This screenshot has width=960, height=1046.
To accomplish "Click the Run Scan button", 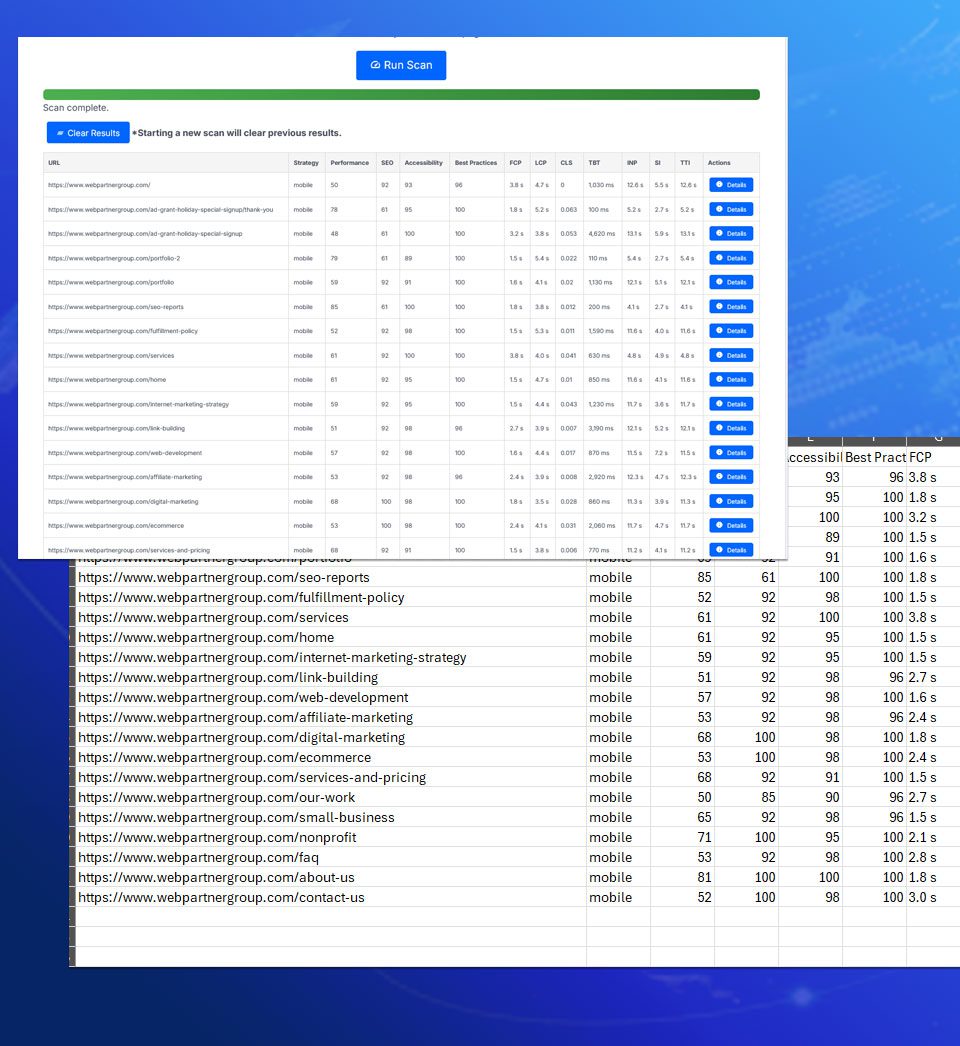I will coord(401,65).
